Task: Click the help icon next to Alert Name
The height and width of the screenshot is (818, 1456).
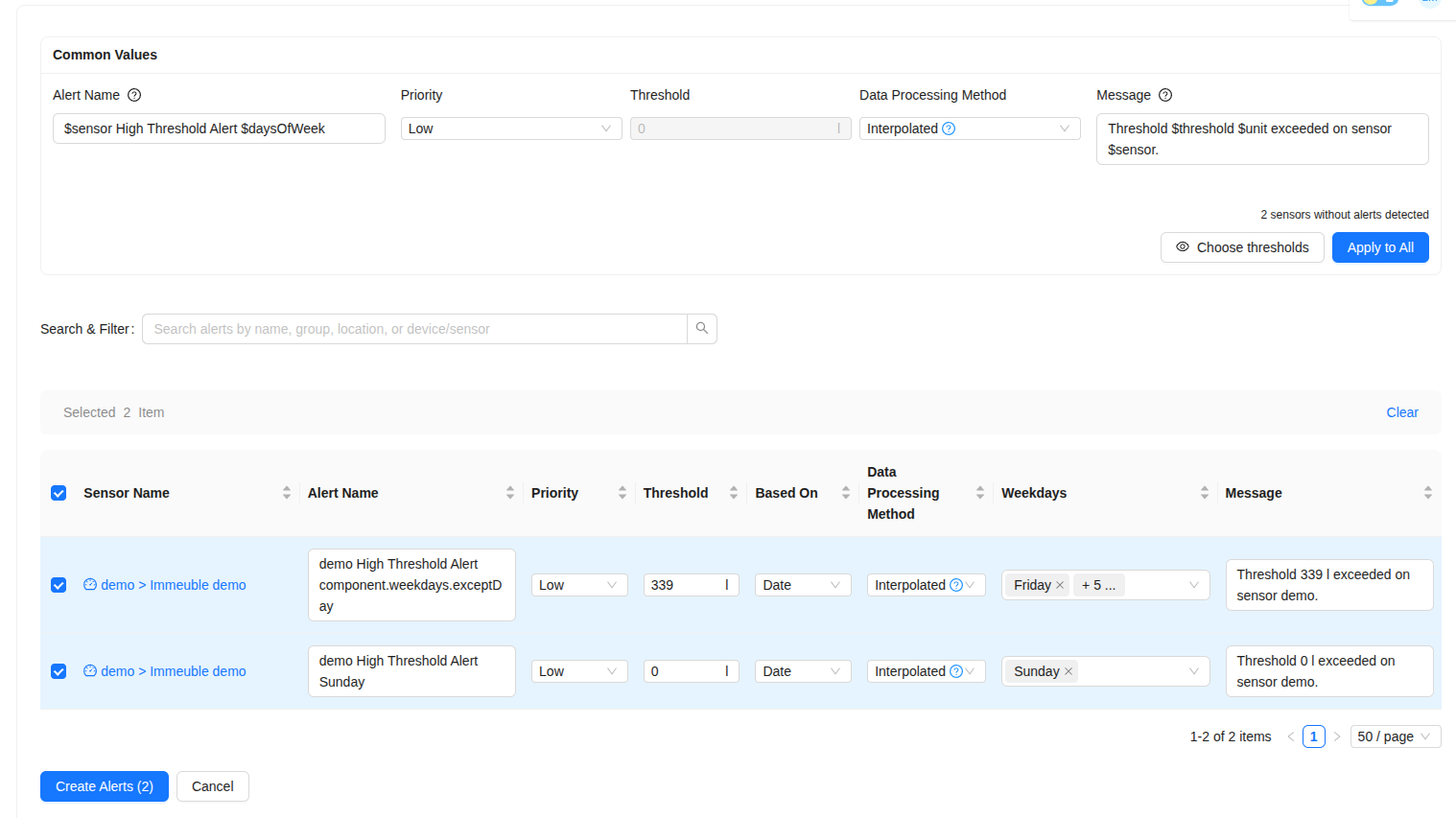Action: (134, 95)
